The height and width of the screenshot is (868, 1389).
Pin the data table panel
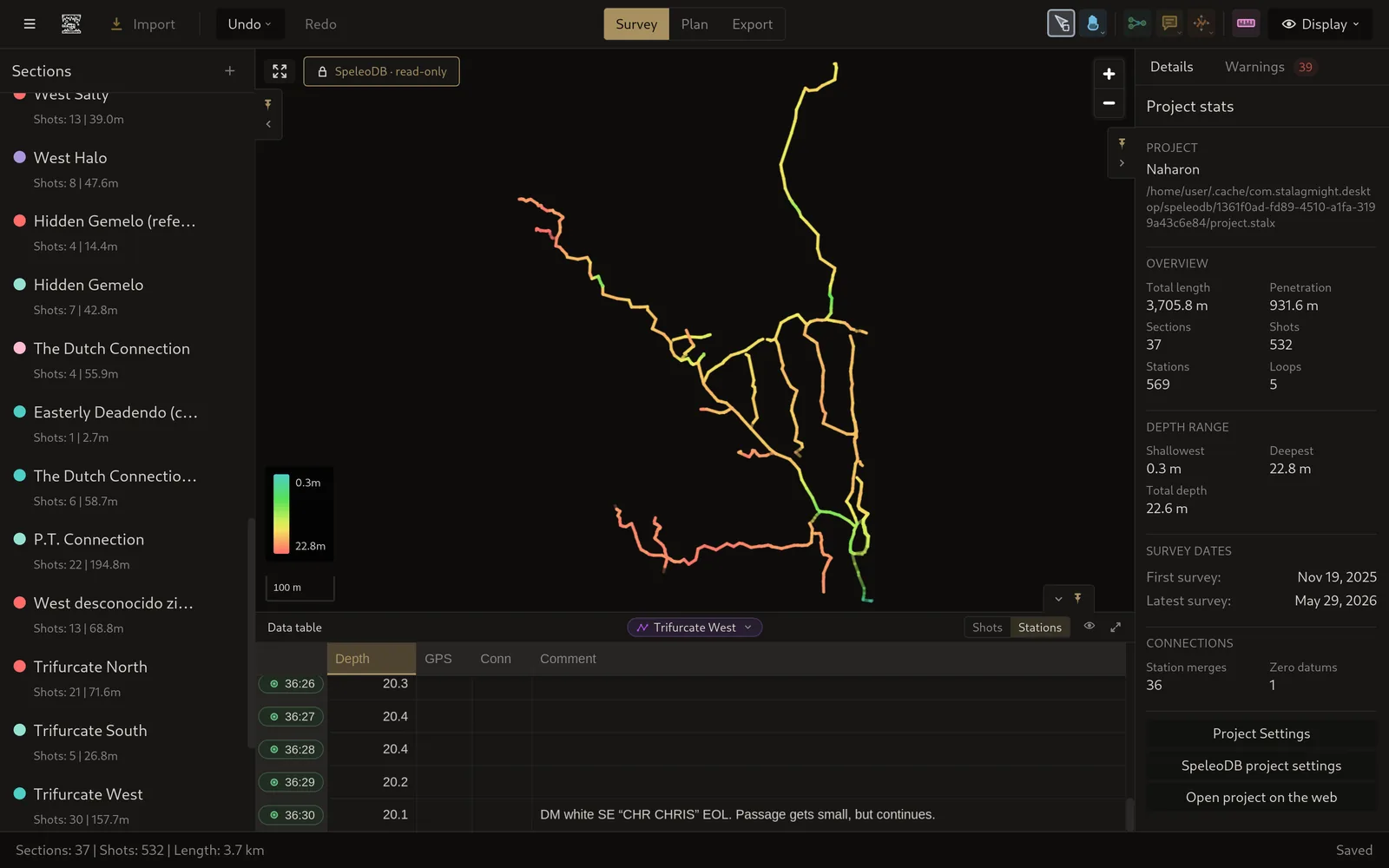point(1077,598)
